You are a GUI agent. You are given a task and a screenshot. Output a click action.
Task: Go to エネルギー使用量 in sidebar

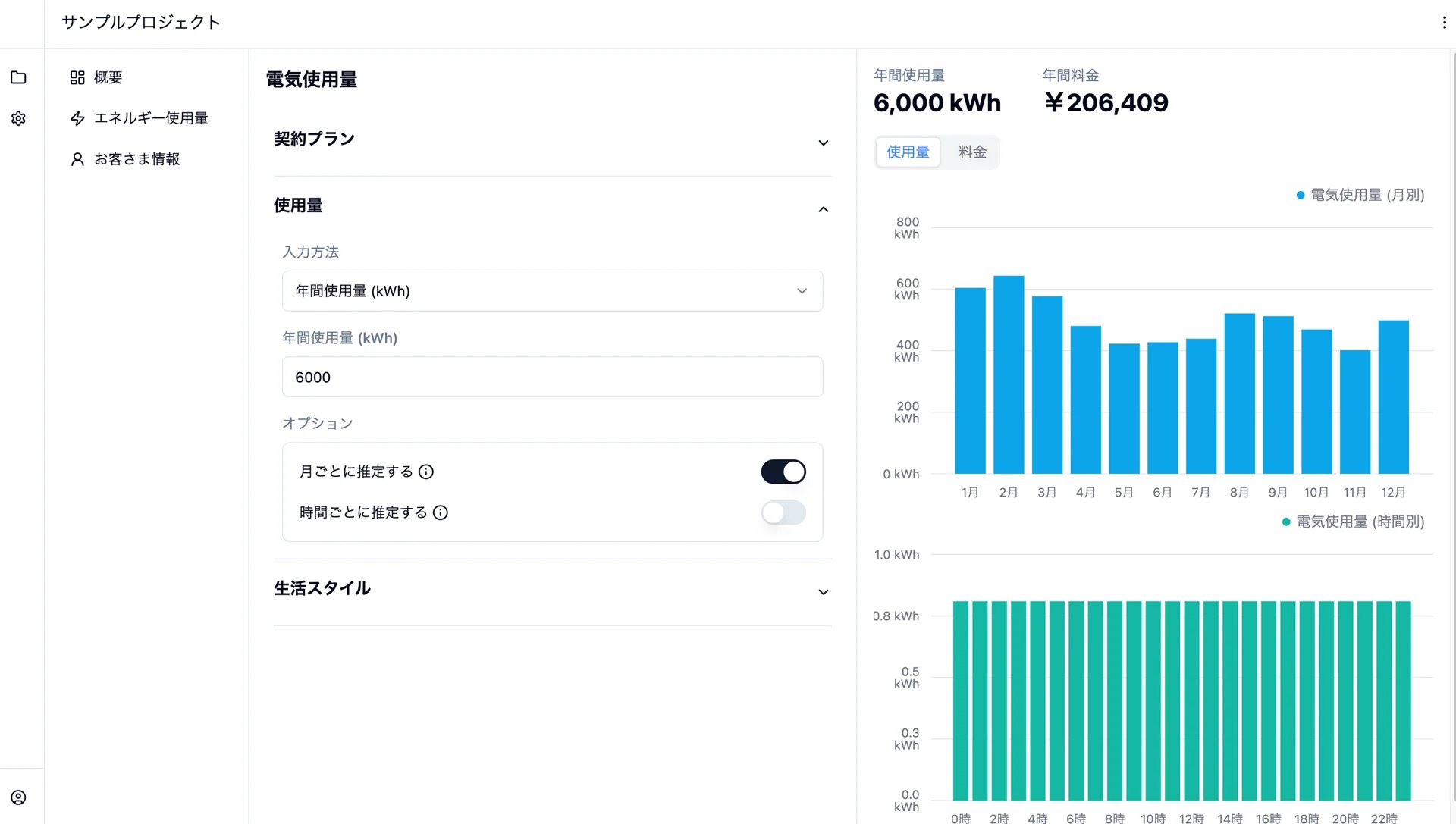coord(151,118)
